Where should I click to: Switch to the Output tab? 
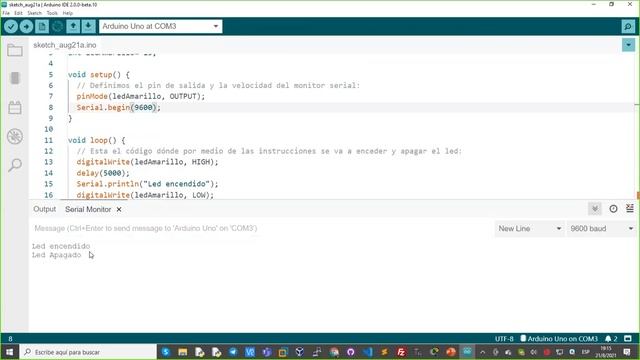(x=44, y=209)
